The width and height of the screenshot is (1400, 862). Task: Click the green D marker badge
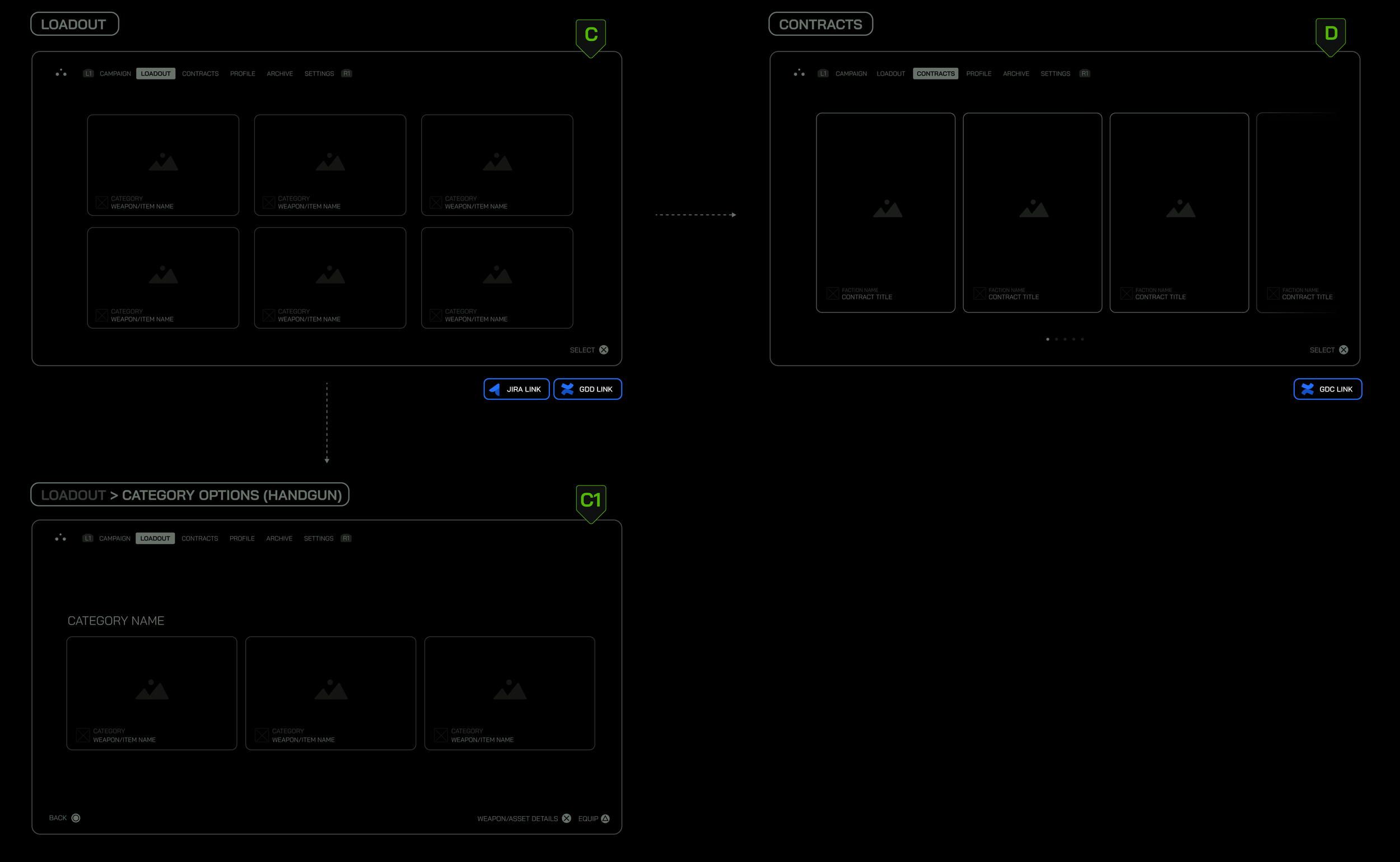[1331, 34]
